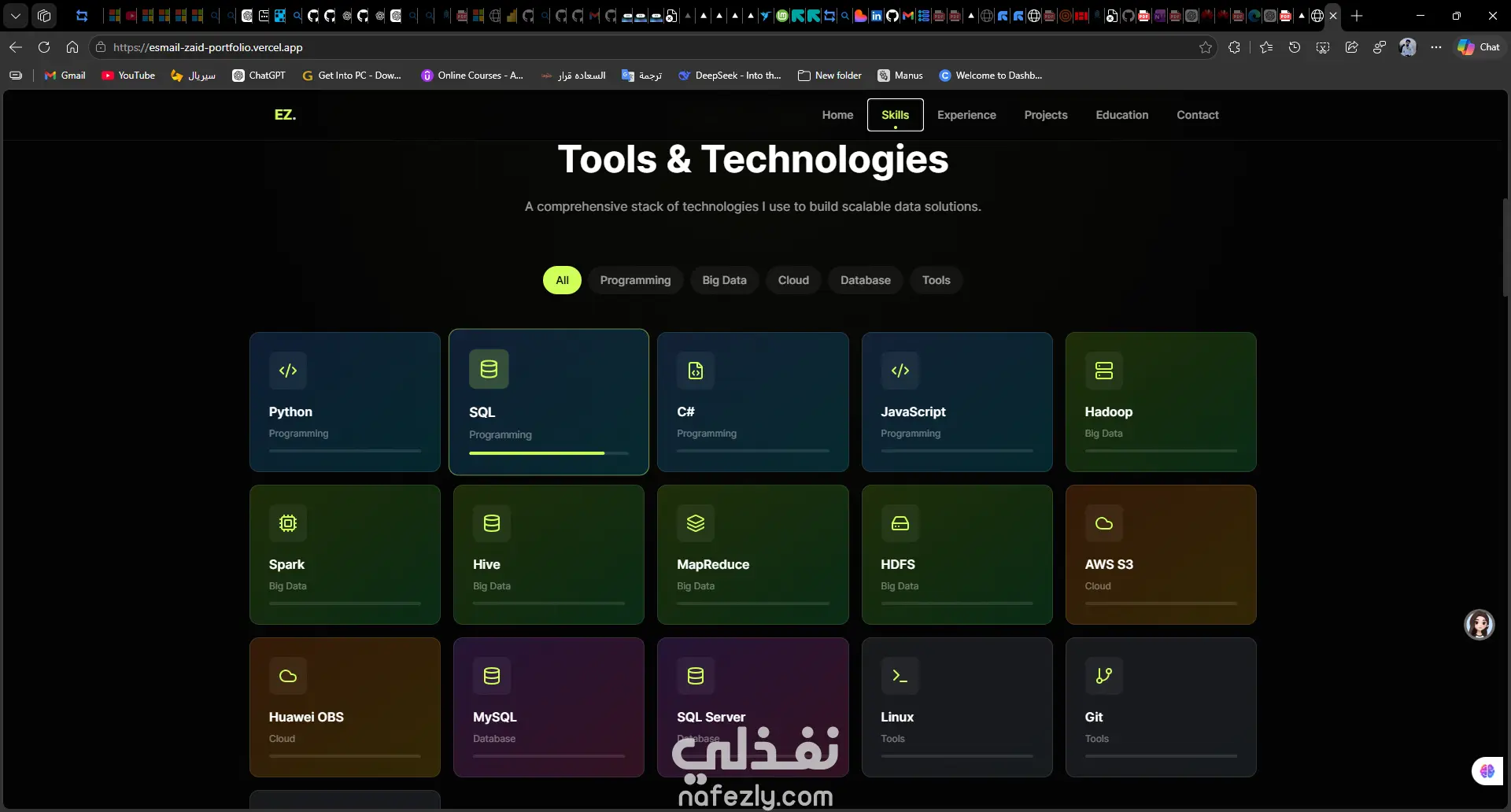
Task: Filter skills by Programming
Action: [635, 280]
